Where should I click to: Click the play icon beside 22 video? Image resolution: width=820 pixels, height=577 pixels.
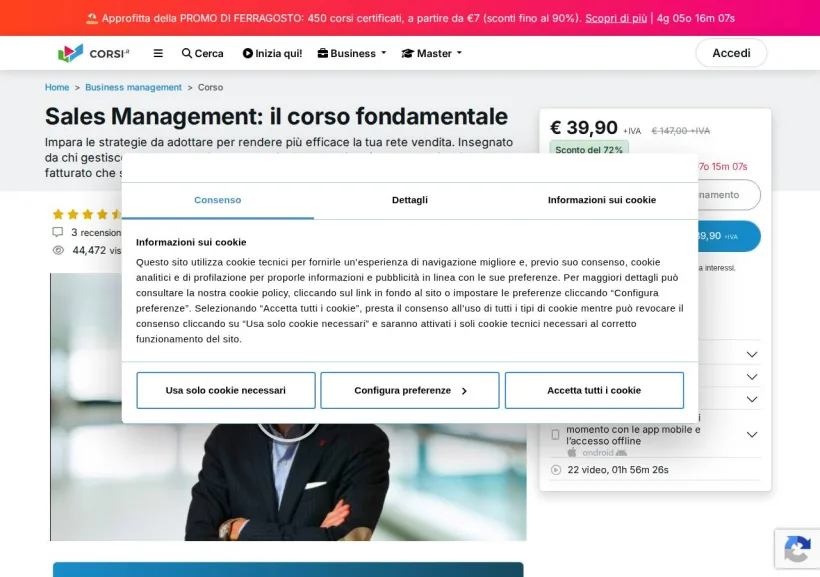pos(556,470)
